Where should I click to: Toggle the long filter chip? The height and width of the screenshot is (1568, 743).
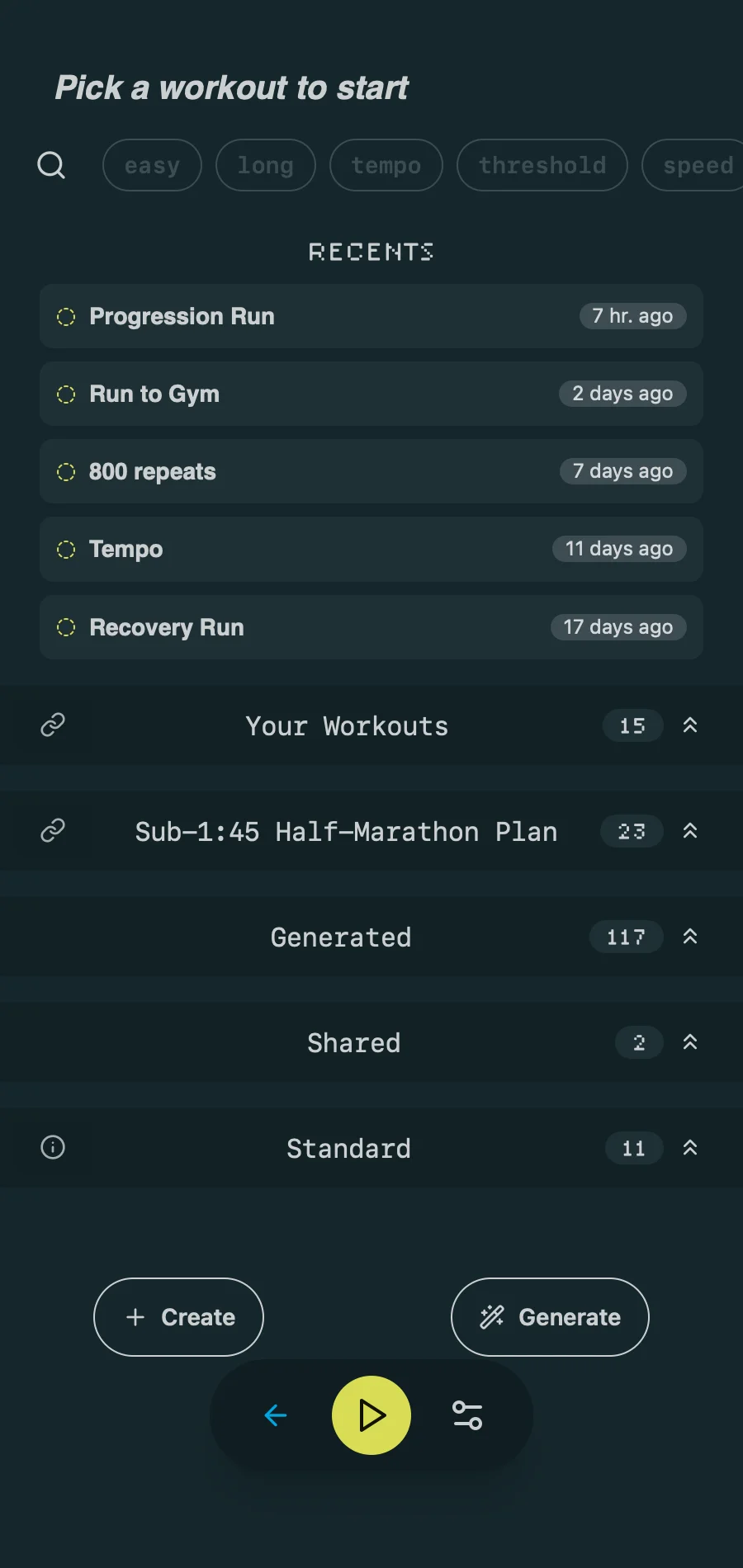point(266,165)
